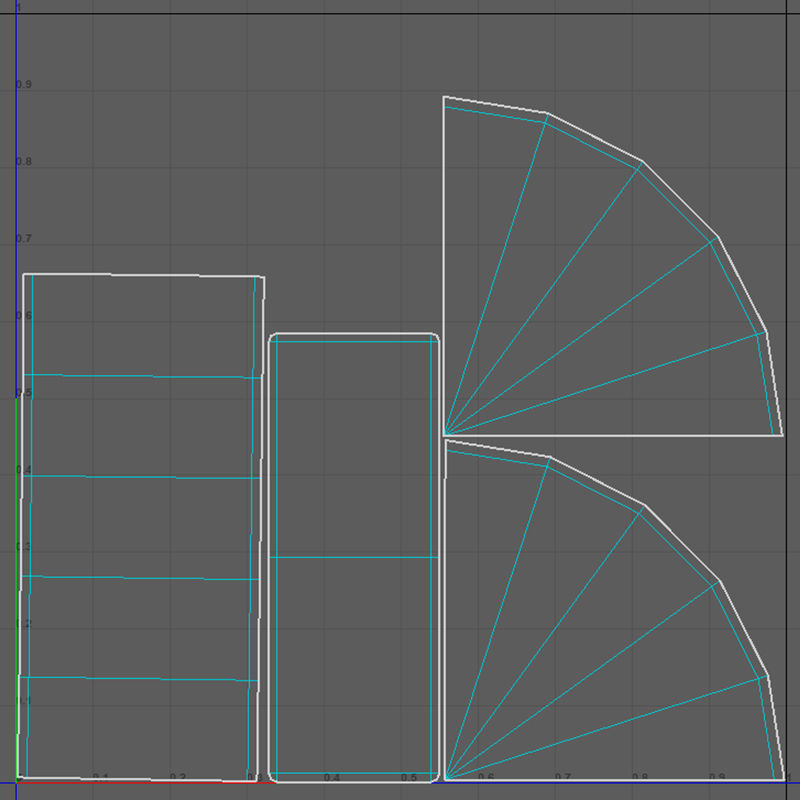Select the tall left rectangular UV shell
Image resolution: width=800 pixels, height=800 pixels.
[x=140, y=527]
